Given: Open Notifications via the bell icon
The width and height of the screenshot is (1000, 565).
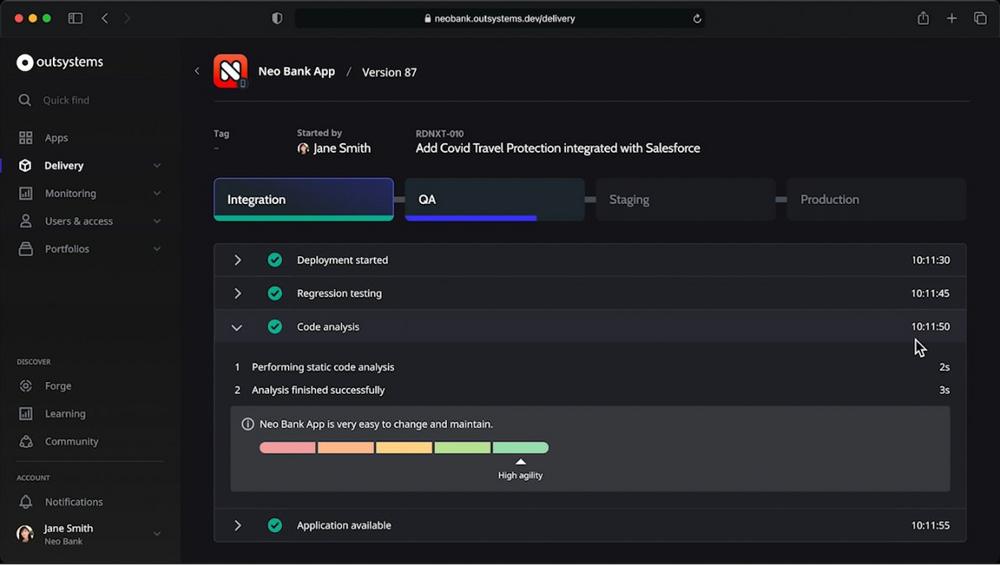Looking at the screenshot, I should click(x=26, y=502).
